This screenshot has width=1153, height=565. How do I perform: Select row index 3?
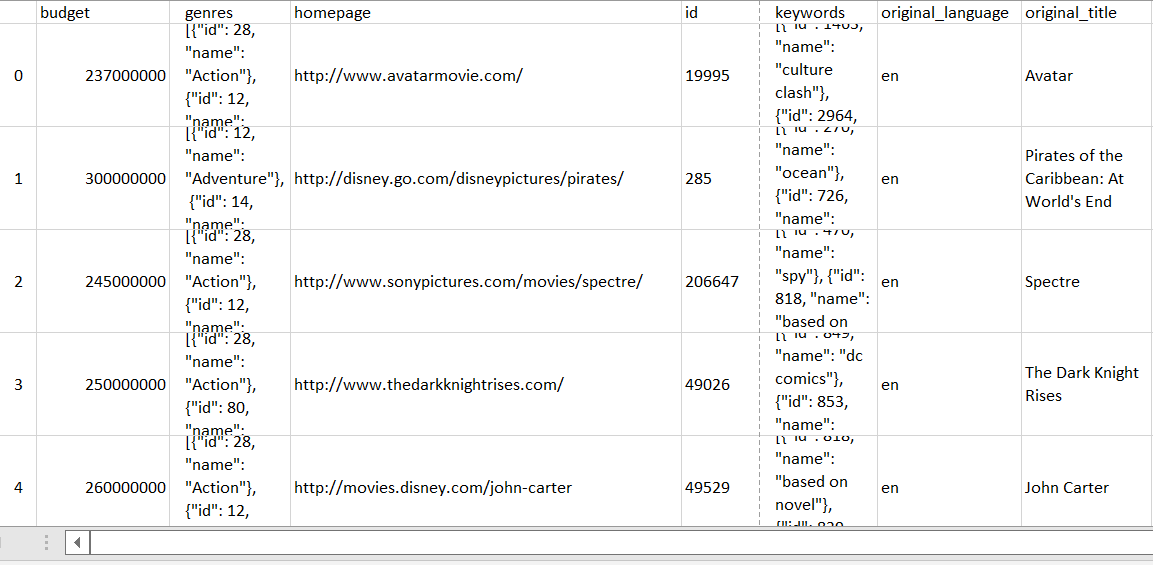(x=18, y=385)
